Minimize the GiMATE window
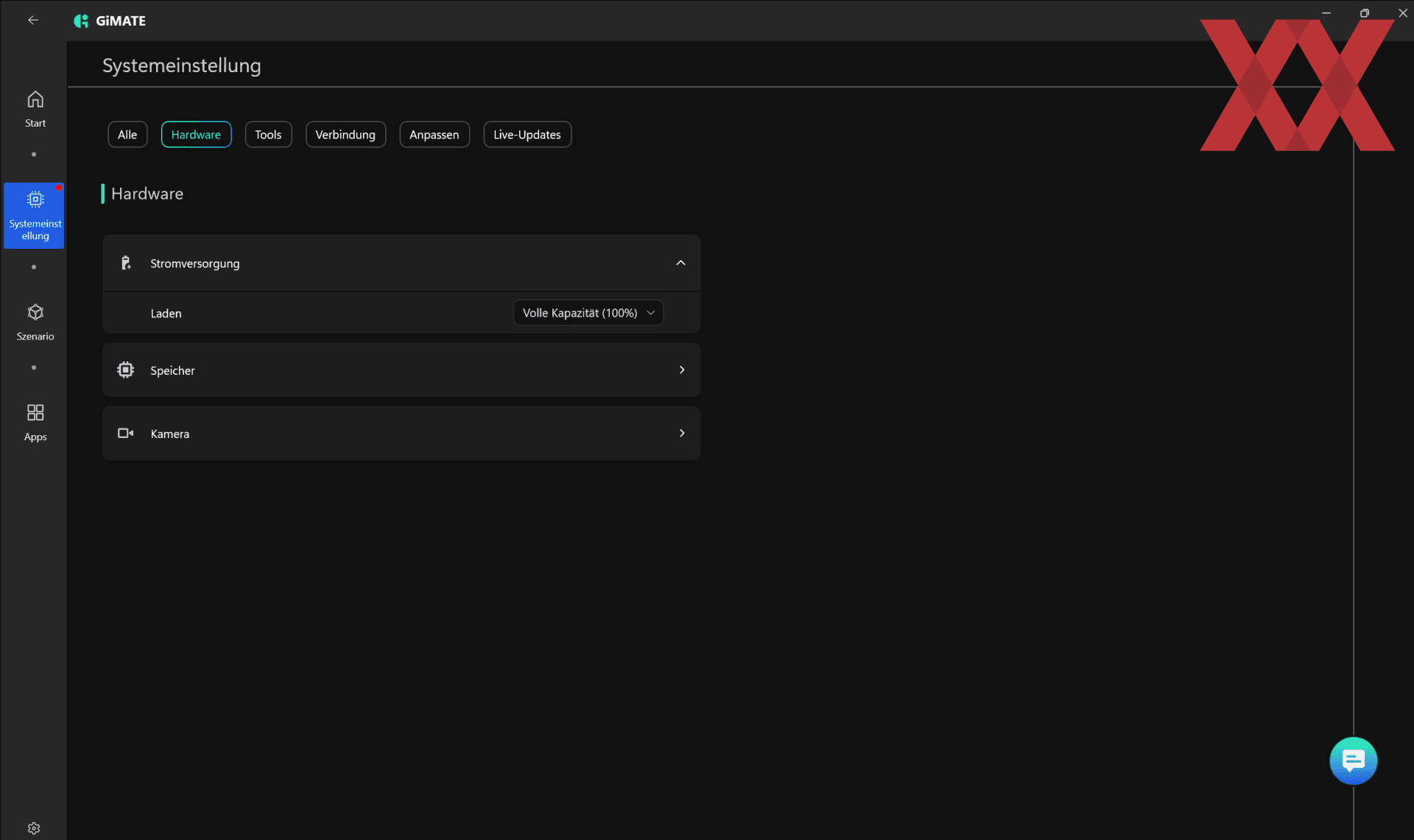This screenshot has width=1414, height=840. tap(1326, 13)
